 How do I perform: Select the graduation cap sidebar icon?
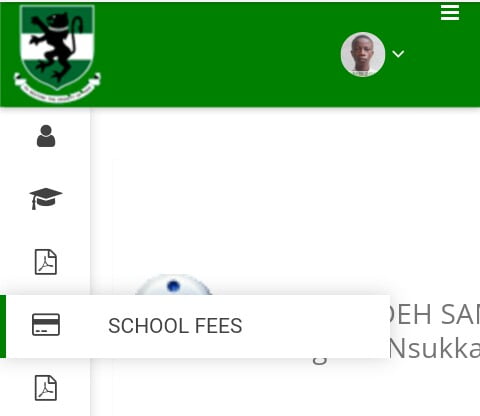(46, 199)
